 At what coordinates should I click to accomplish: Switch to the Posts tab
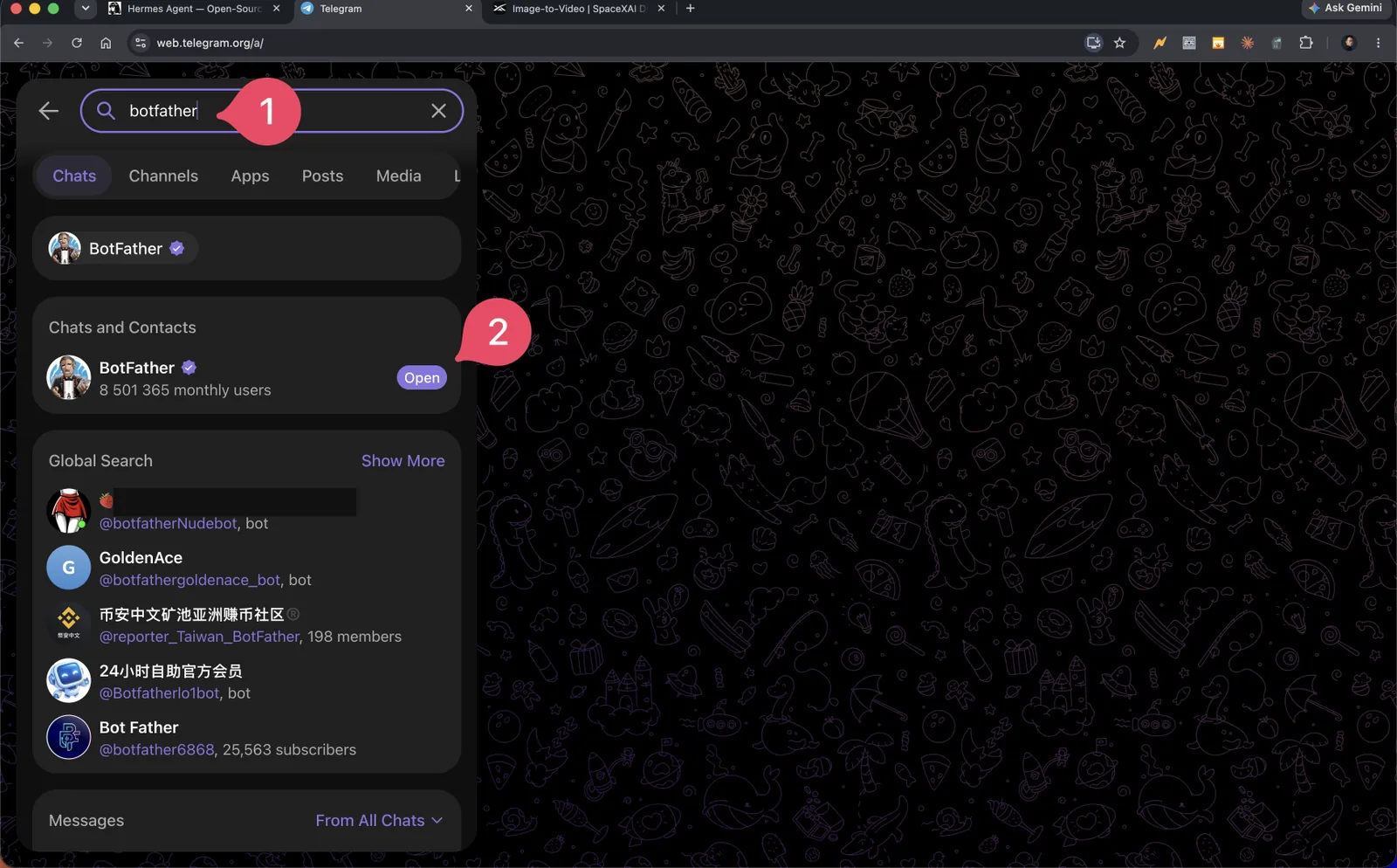coord(322,176)
